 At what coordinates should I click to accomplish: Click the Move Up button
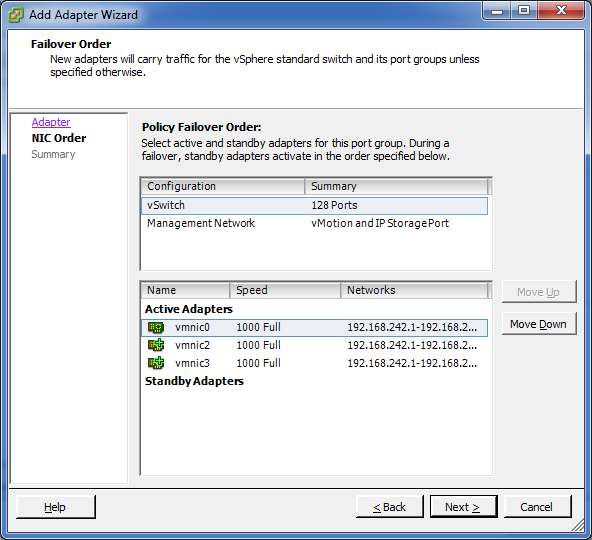[539, 292]
